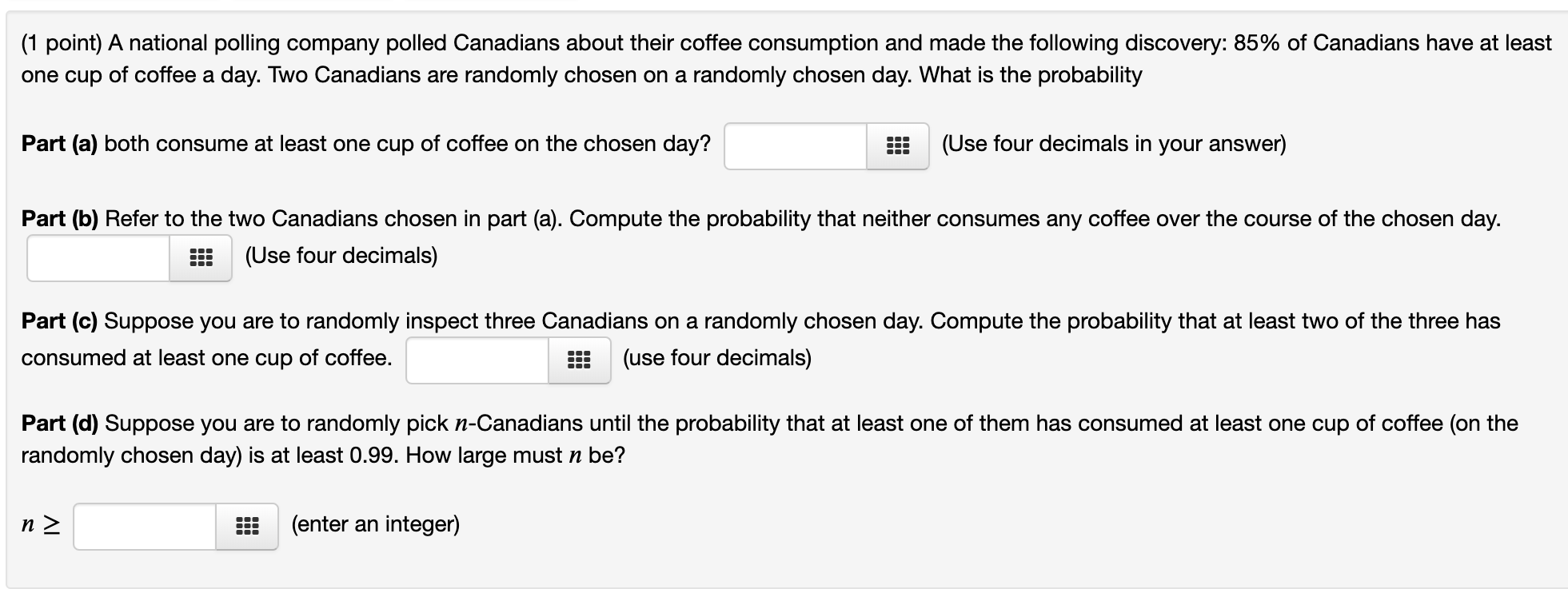Click the '(use four decimals)' hint in Part (c)

click(x=716, y=359)
